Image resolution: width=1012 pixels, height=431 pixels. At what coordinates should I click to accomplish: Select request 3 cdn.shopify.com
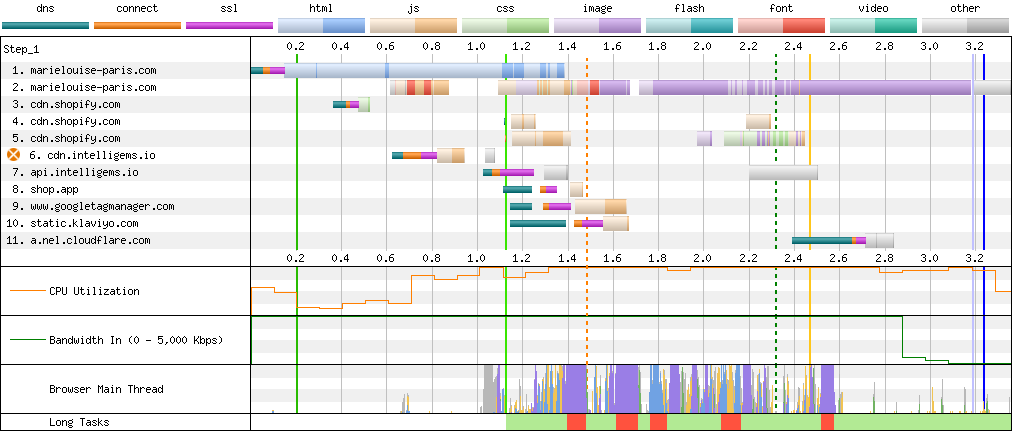click(66, 104)
